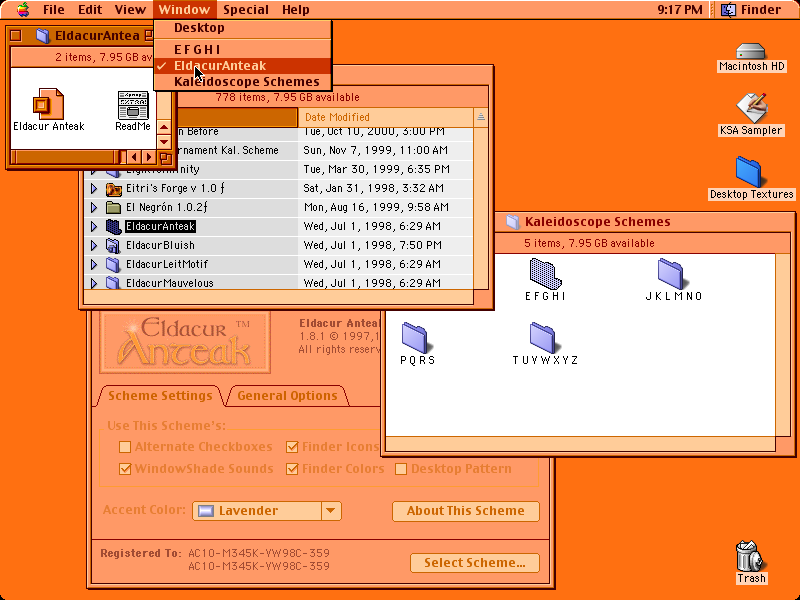
Task: Click the Eitri's Forge v 1.0 folder icon
Action: coord(113,189)
